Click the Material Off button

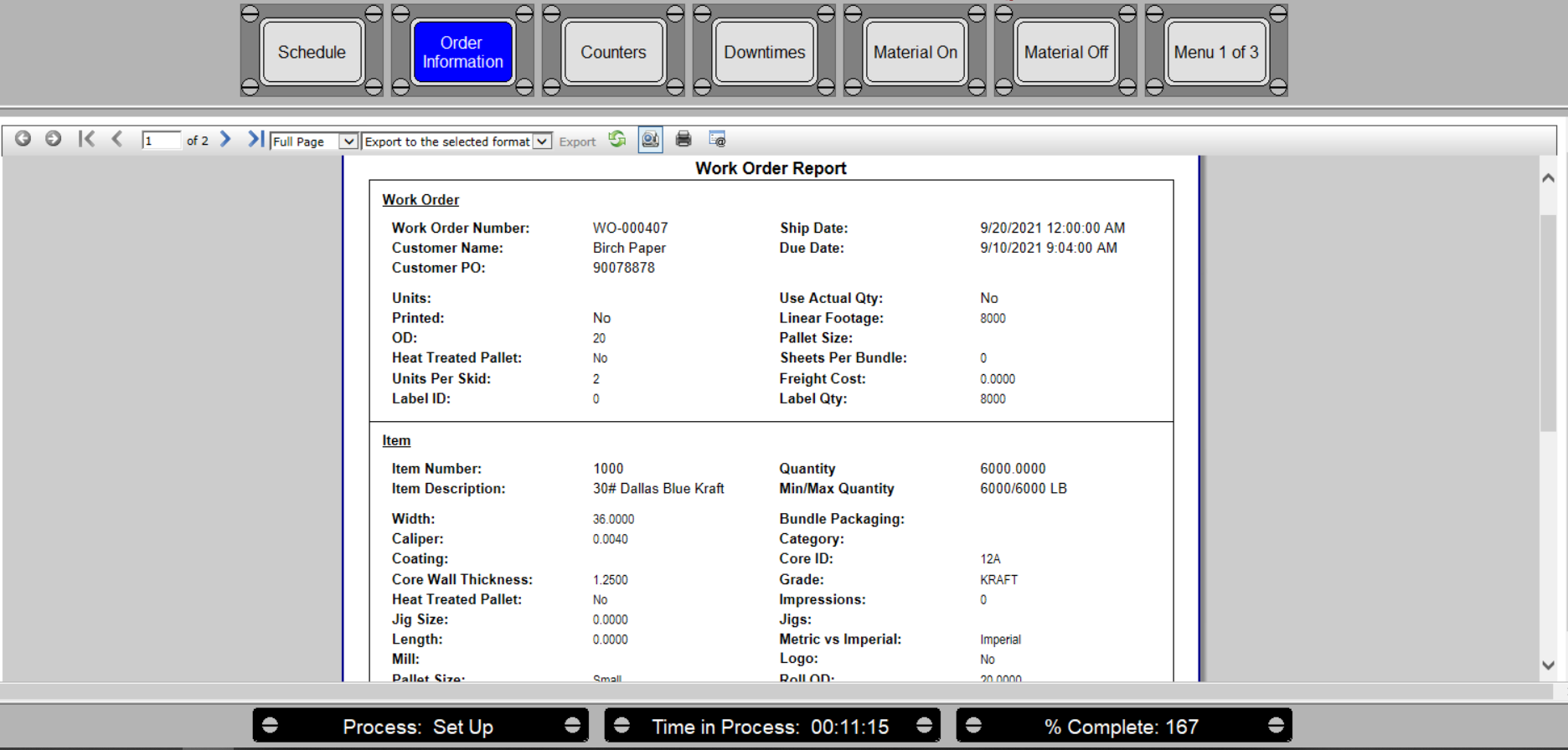[1065, 52]
